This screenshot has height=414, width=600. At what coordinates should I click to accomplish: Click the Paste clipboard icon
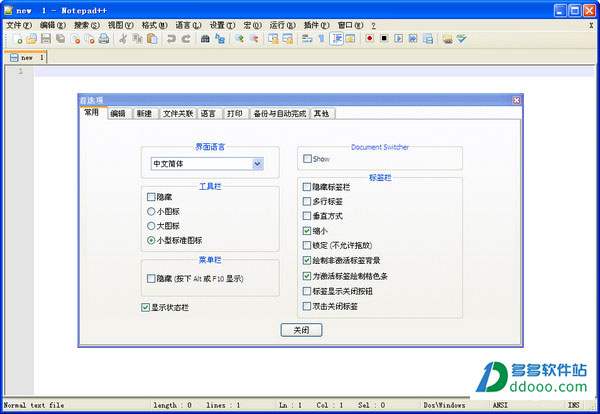pos(152,39)
